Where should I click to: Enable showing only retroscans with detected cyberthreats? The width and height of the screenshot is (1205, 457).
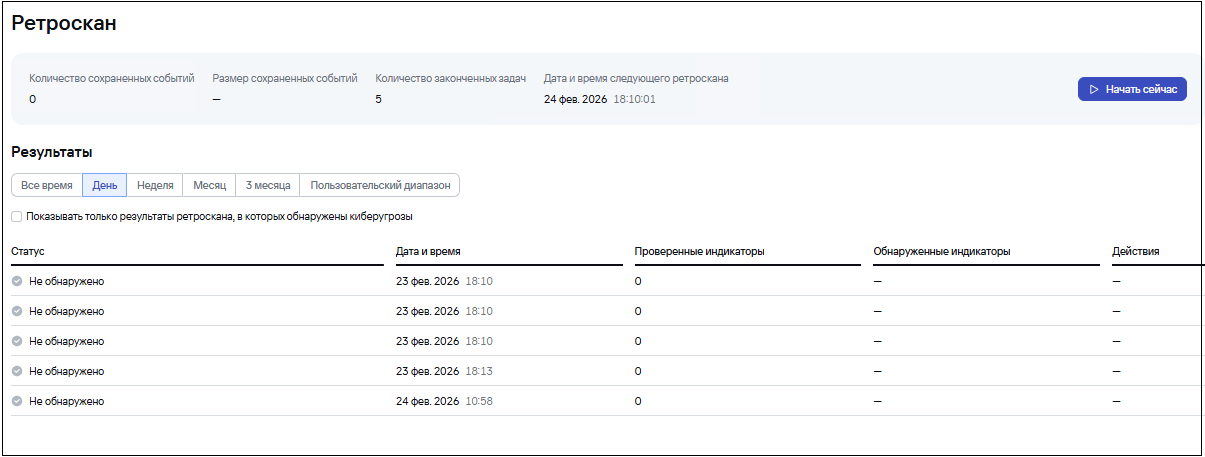(16, 216)
